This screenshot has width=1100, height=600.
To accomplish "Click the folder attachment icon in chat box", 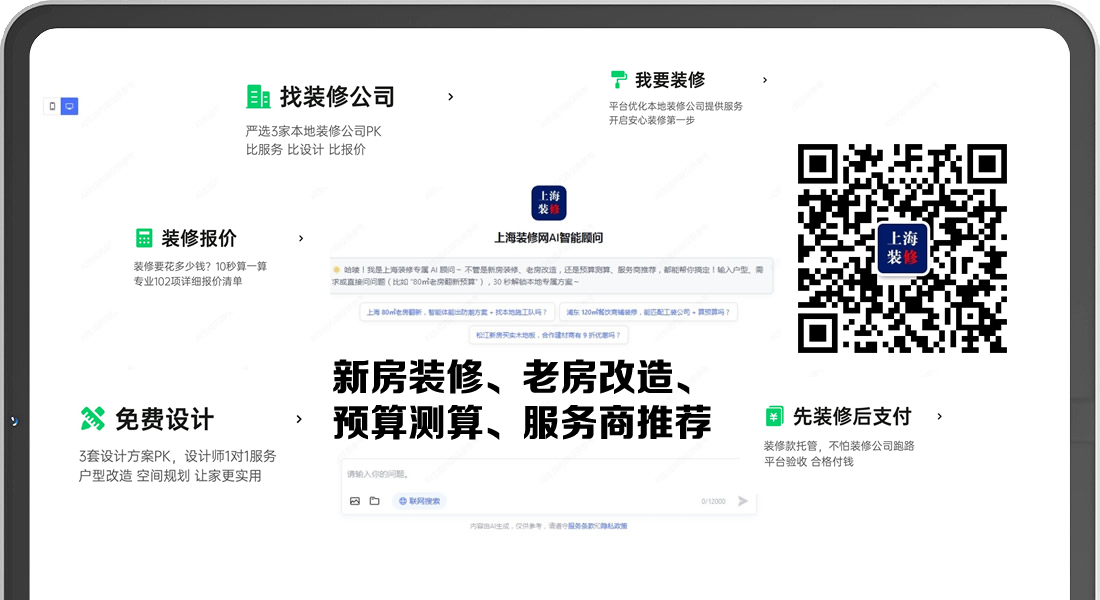I will click(374, 501).
